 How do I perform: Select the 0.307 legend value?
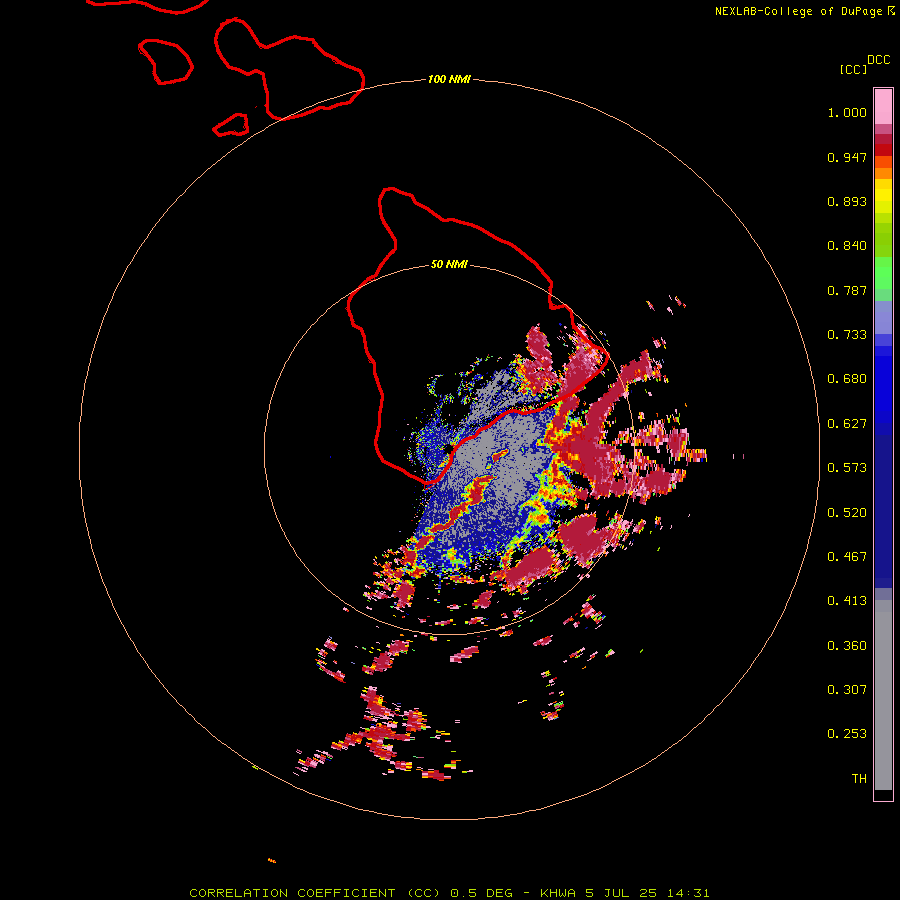coord(847,690)
